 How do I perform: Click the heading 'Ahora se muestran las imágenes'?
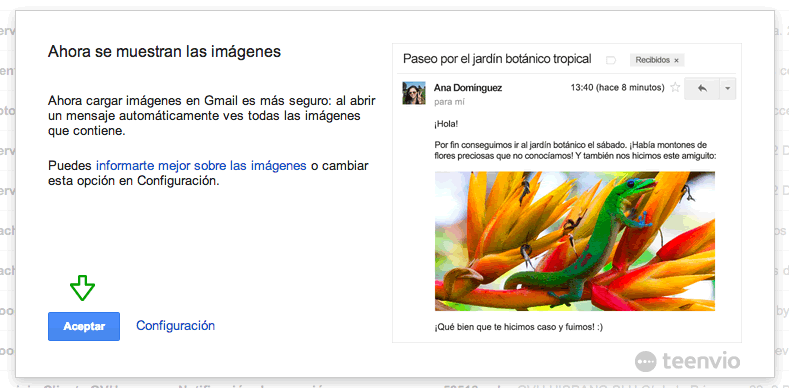tap(164, 51)
